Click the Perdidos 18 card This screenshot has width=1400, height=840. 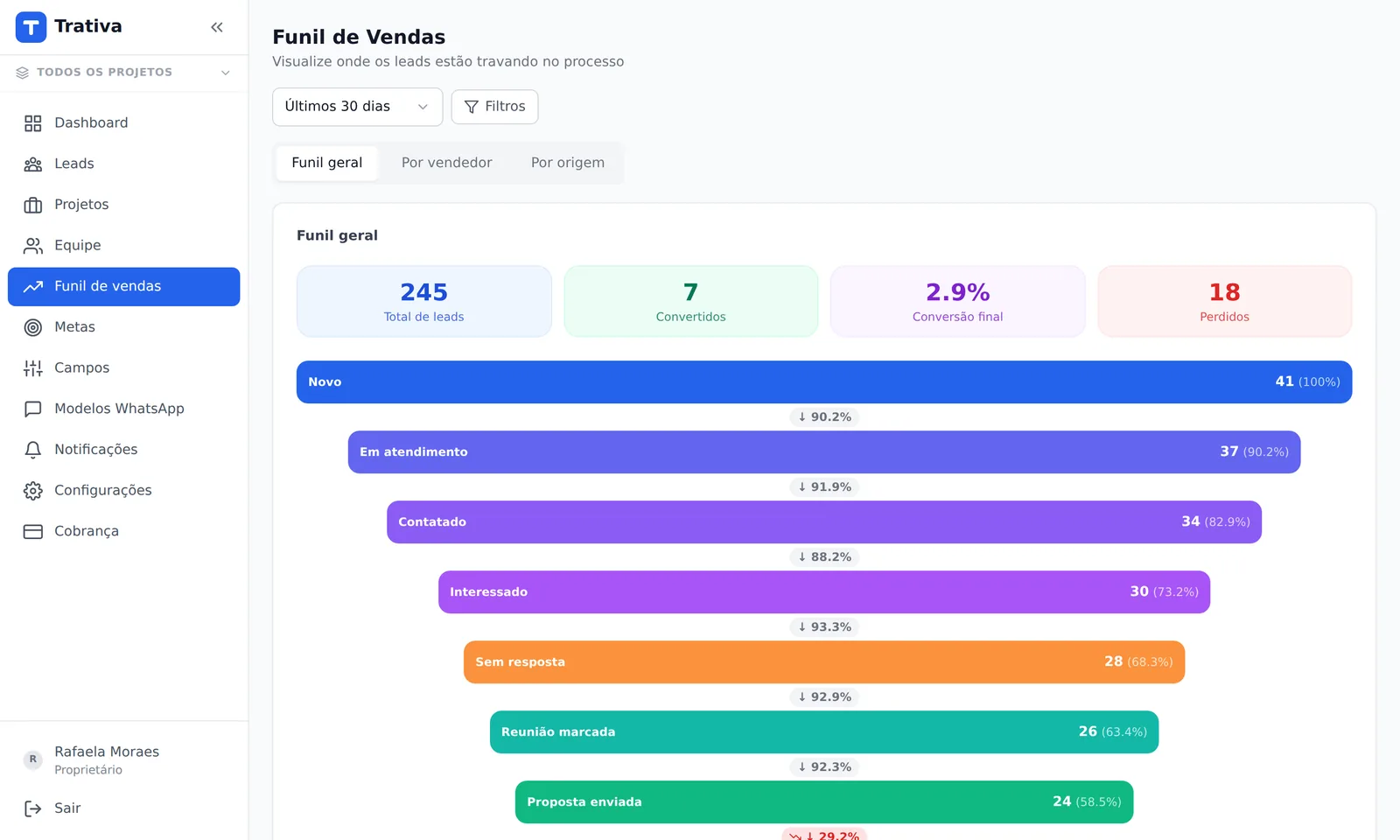pos(1225,301)
